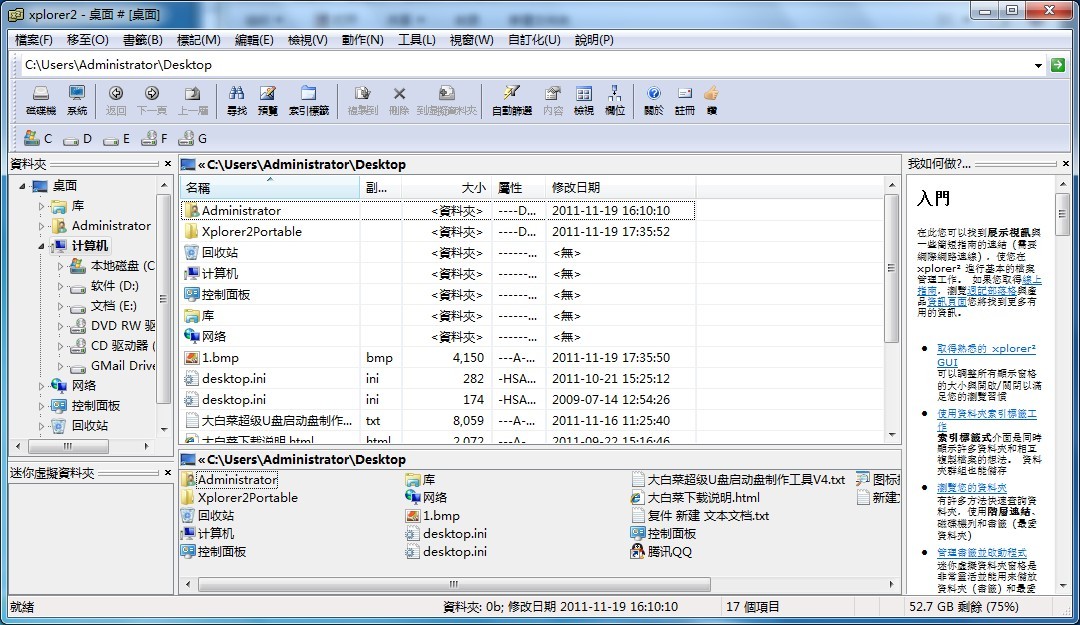Click the 尋找 (Find) binoculars icon
The image size is (1080, 625).
point(237,99)
